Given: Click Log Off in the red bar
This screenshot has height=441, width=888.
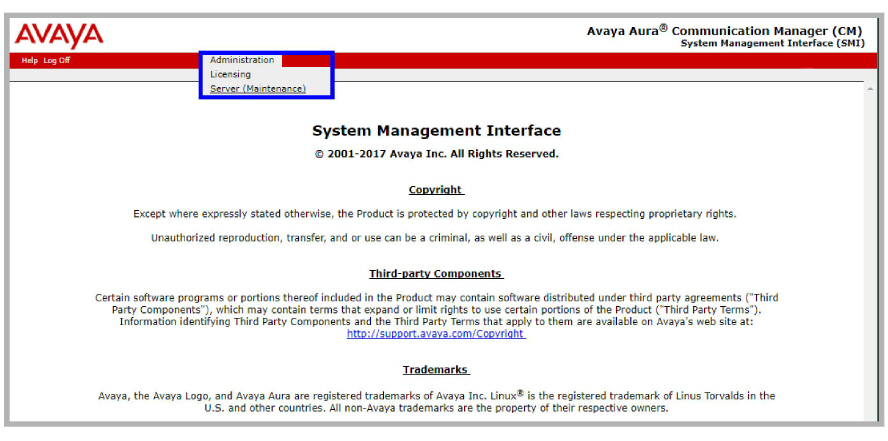Looking at the screenshot, I should tap(57, 61).
